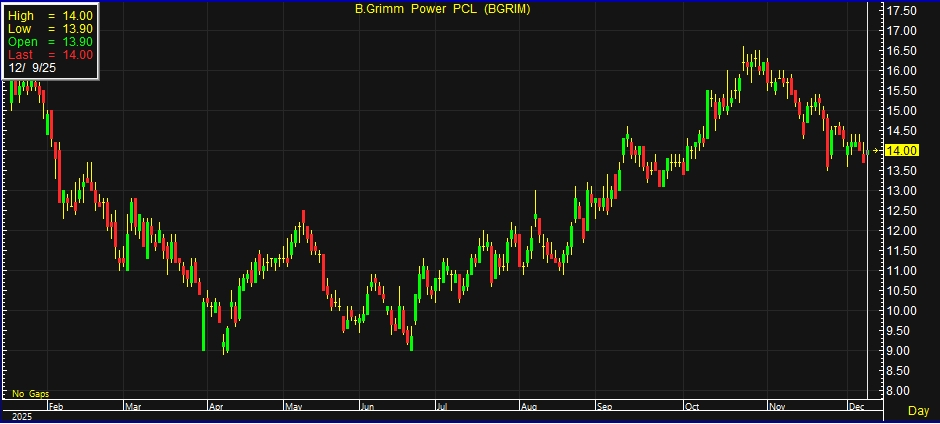Viewport: 940px width, 424px height.
Task: Click the 16.50 price axis label
Action: [903, 50]
